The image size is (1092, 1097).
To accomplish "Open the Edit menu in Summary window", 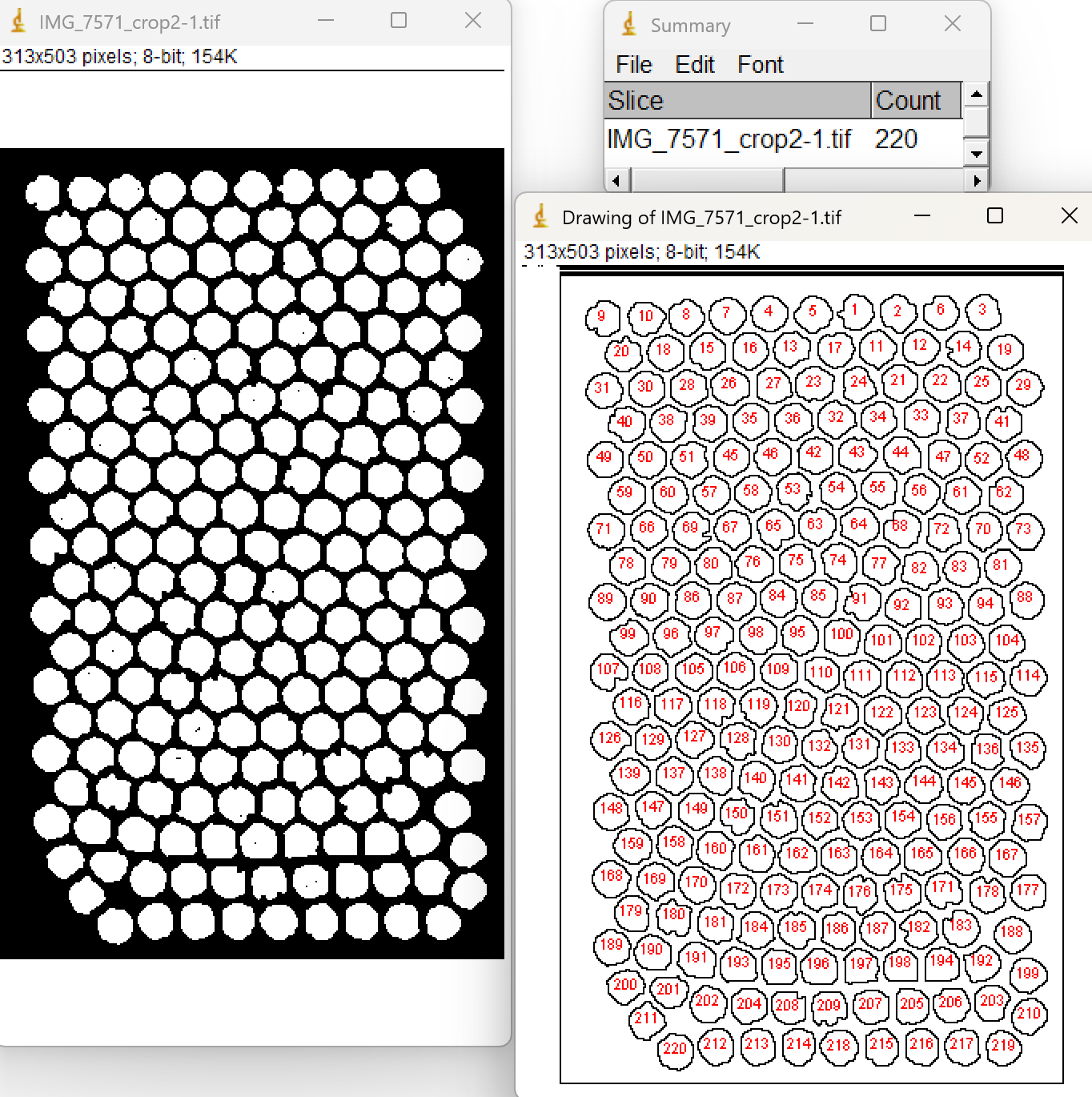I will [x=694, y=65].
